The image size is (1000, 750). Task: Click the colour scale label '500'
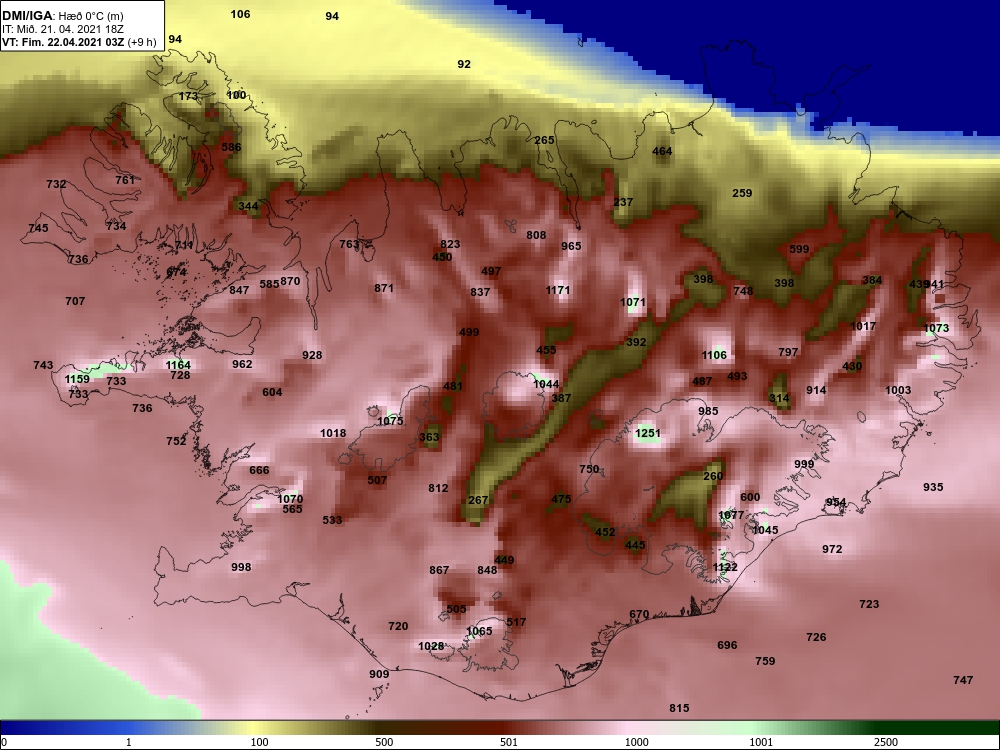click(x=384, y=742)
